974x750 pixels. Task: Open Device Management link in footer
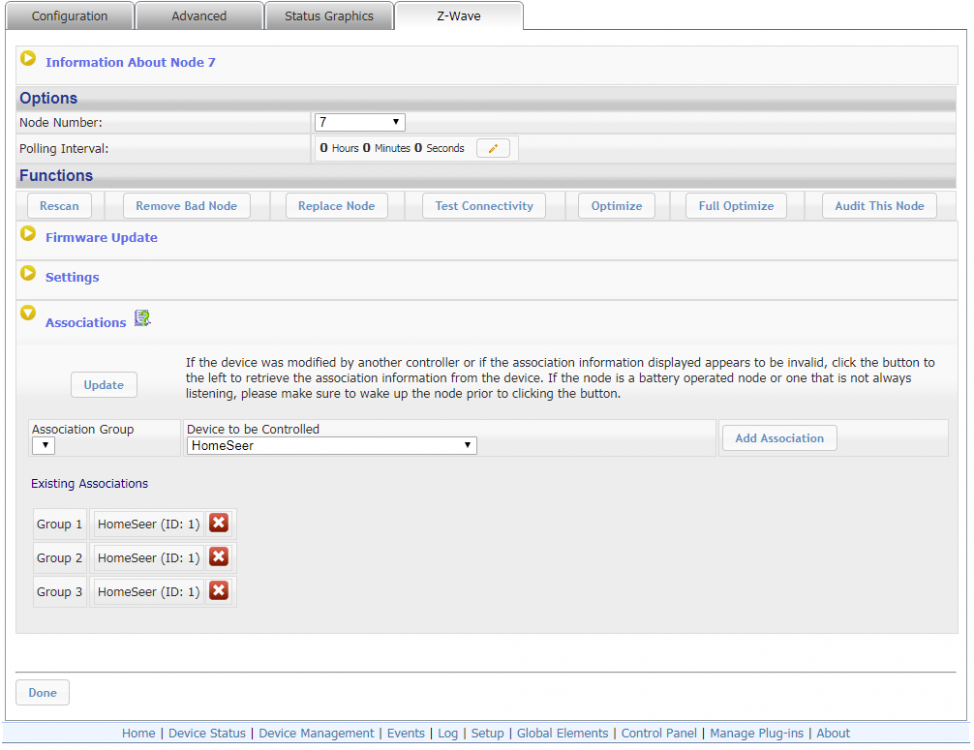[316, 733]
